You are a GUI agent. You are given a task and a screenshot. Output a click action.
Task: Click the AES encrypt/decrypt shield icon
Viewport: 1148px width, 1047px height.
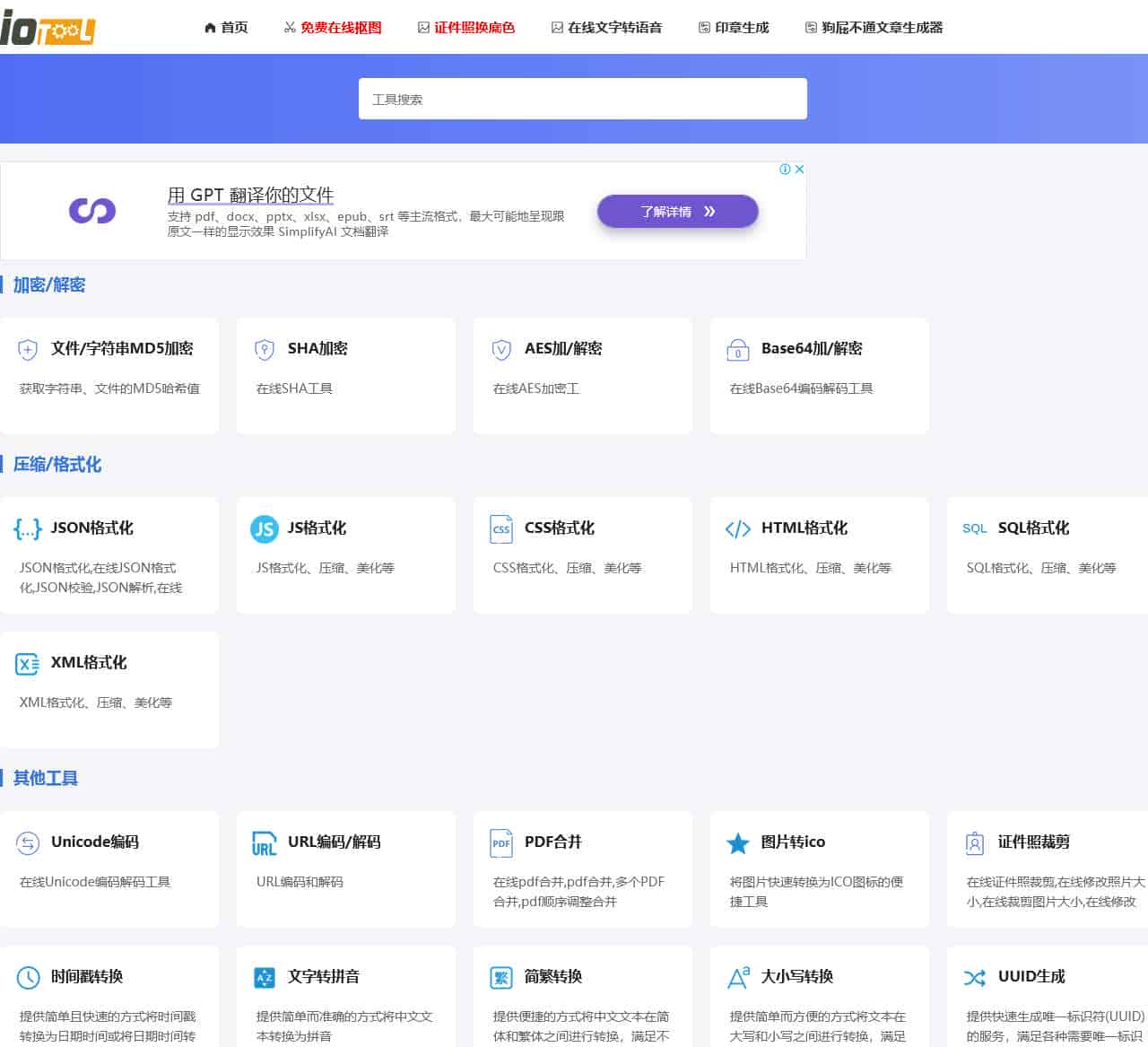pos(501,350)
